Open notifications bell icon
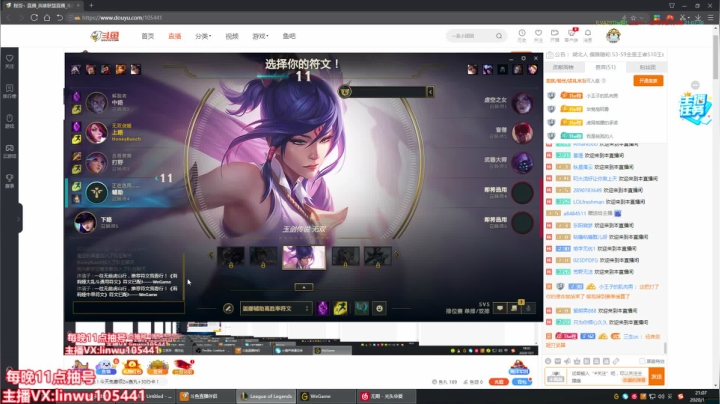Screen dimensions: 720x404 click(x=588, y=35)
